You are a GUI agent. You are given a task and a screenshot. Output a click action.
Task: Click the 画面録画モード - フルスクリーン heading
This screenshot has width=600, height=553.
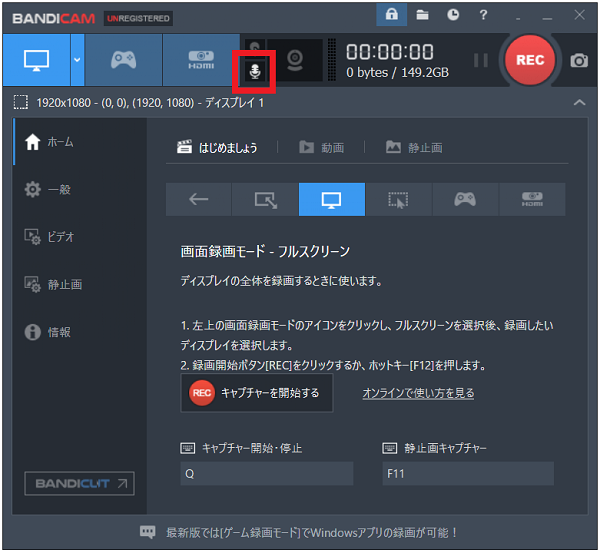pyautogui.click(x=265, y=251)
